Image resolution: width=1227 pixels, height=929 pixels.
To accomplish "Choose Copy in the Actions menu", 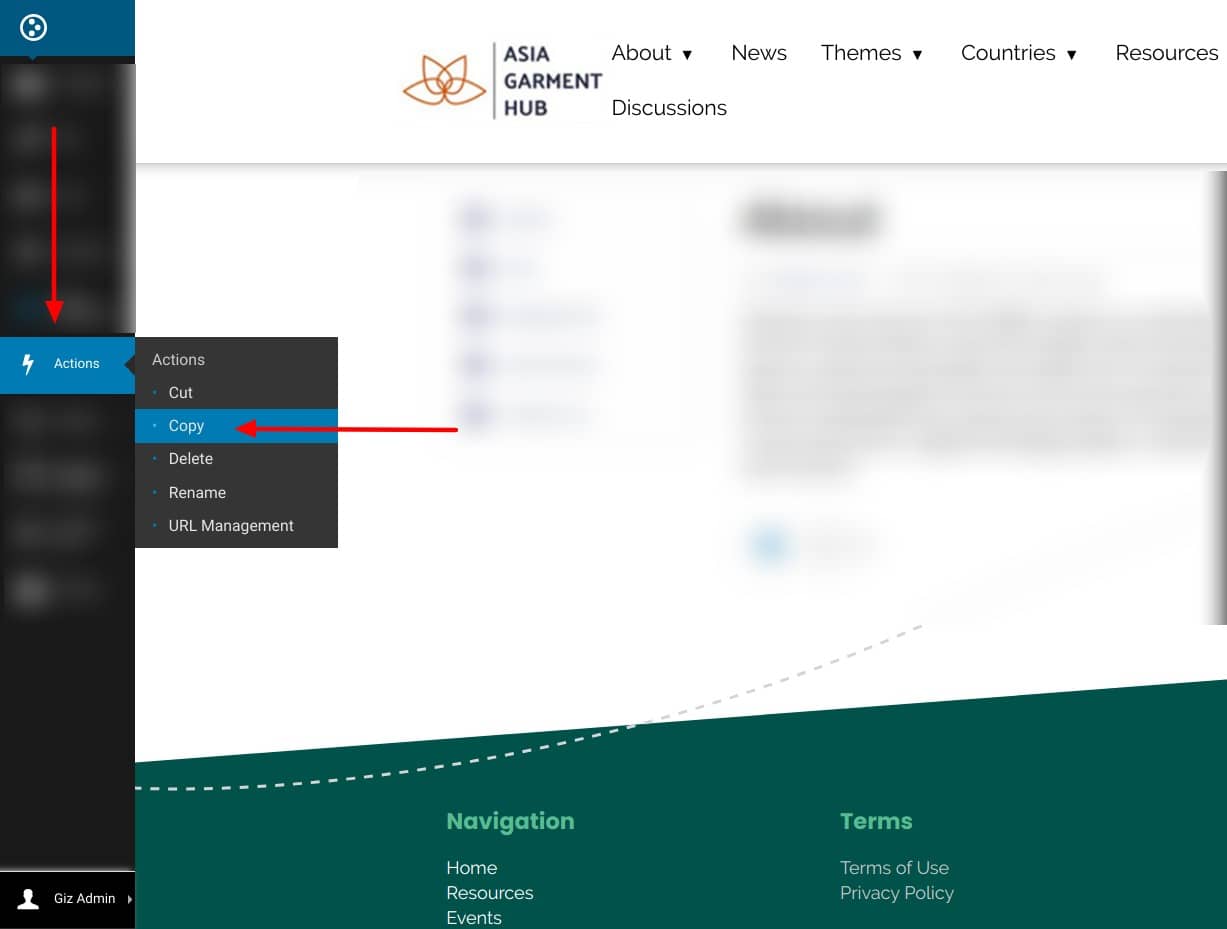I will pos(186,426).
